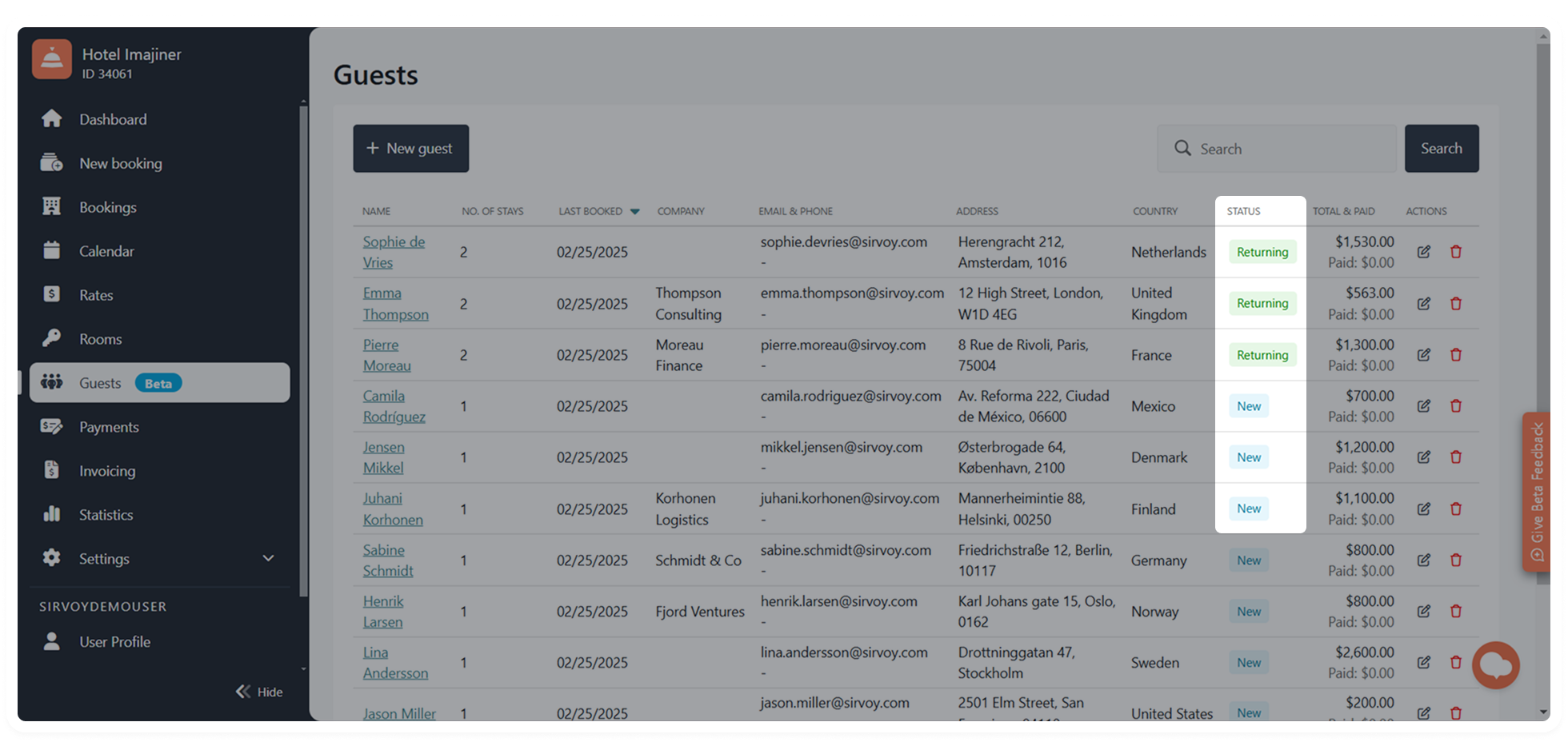The height and width of the screenshot is (742, 1568).
Task: Click the edit icon for Camila Rodríguez
Action: point(1424,406)
